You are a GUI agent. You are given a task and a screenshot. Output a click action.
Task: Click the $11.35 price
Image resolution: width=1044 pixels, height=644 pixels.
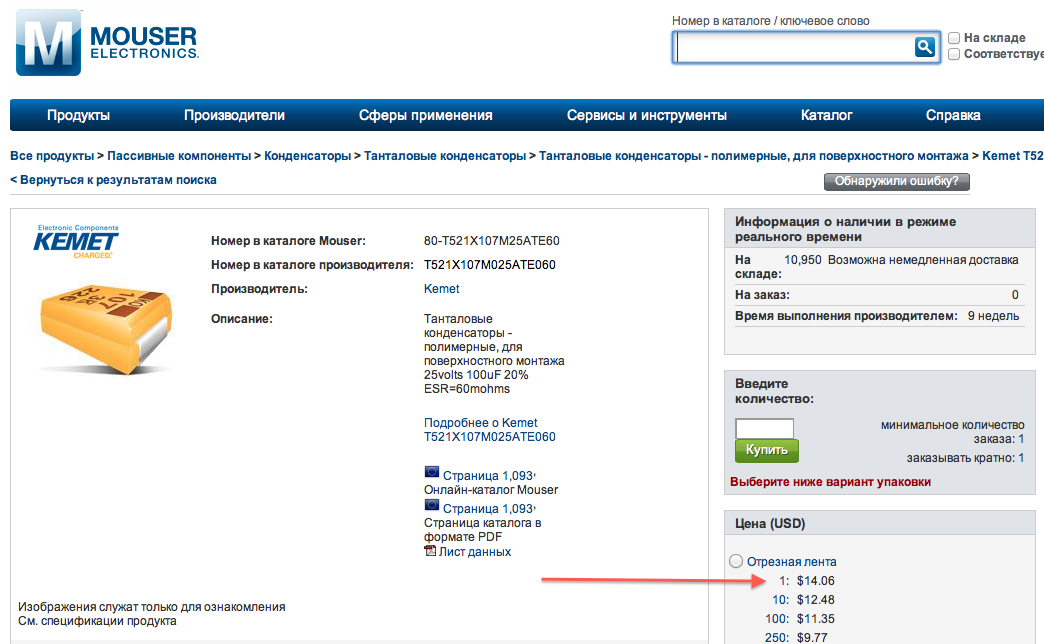[816, 619]
